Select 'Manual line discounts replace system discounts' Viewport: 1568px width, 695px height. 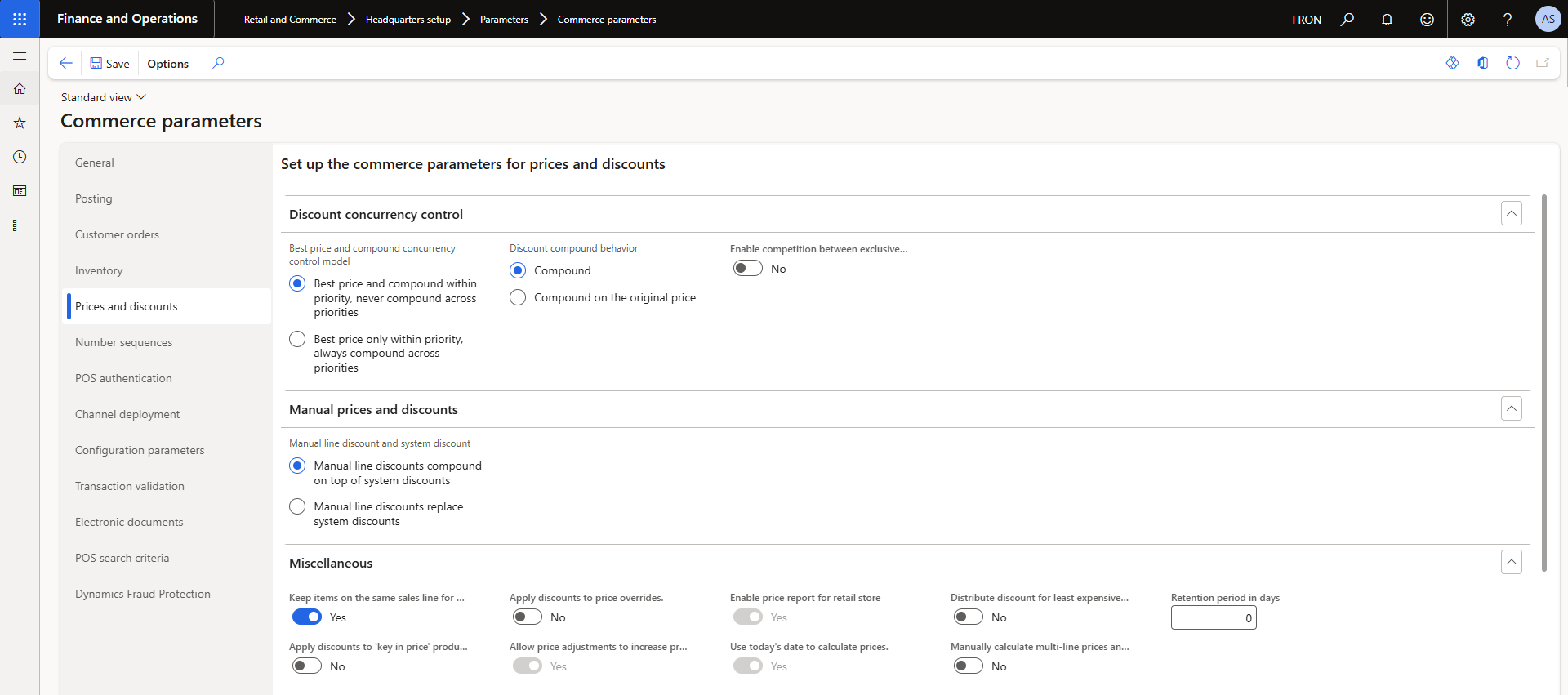297,507
